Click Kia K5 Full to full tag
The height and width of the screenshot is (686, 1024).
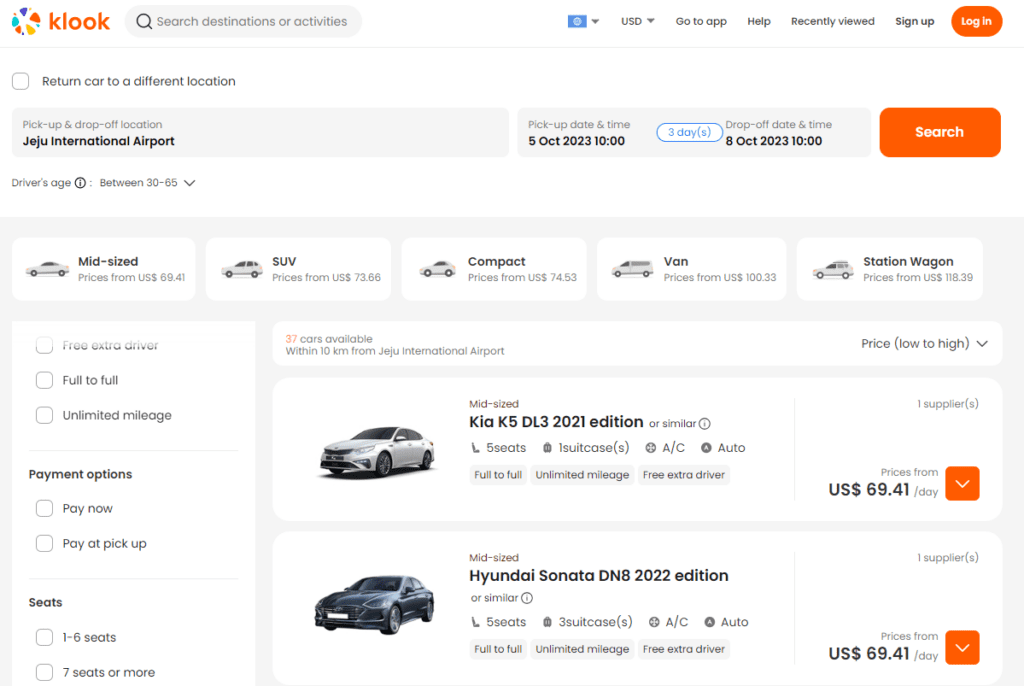[498, 475]
